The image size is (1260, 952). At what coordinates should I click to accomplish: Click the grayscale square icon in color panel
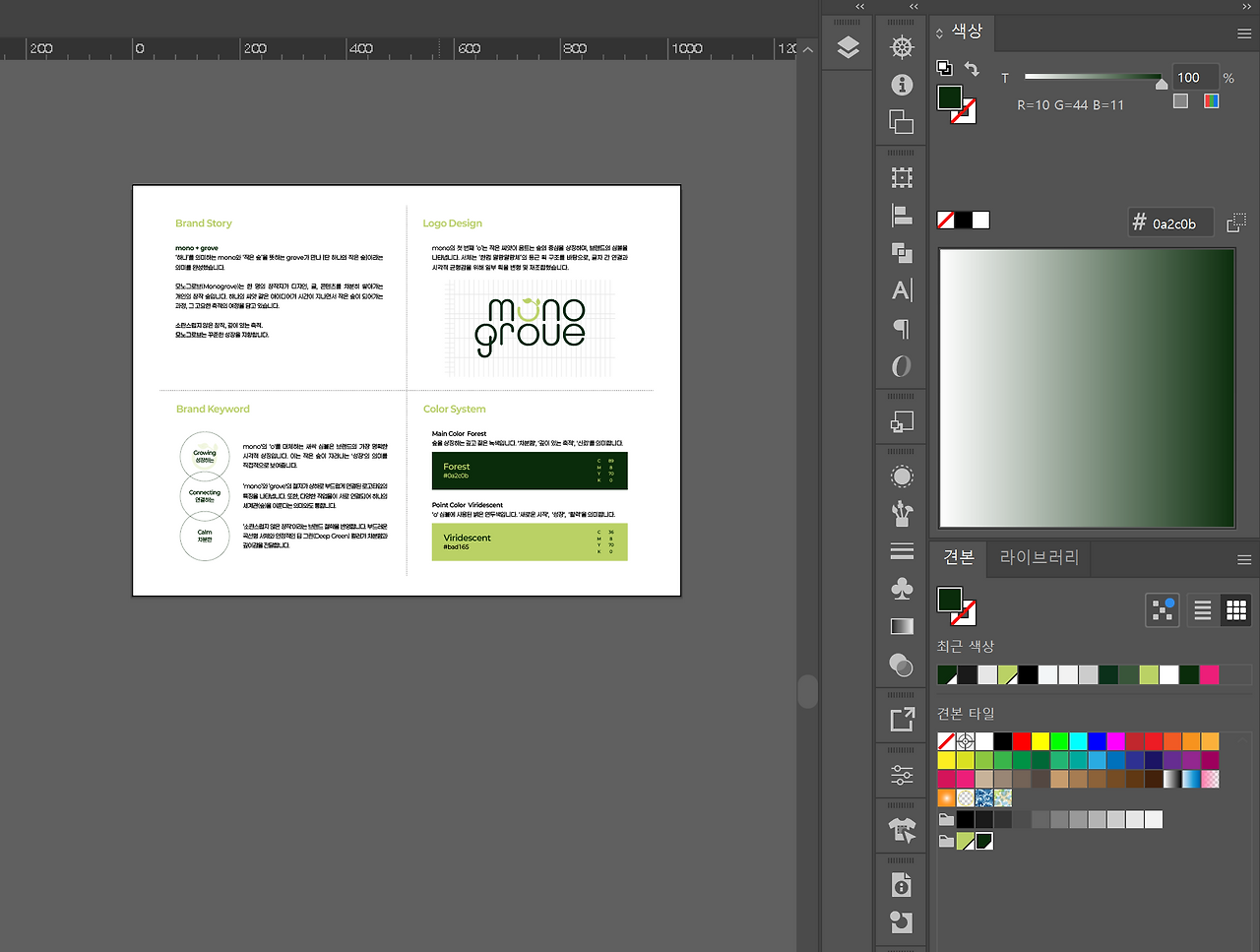(1180, 100)
